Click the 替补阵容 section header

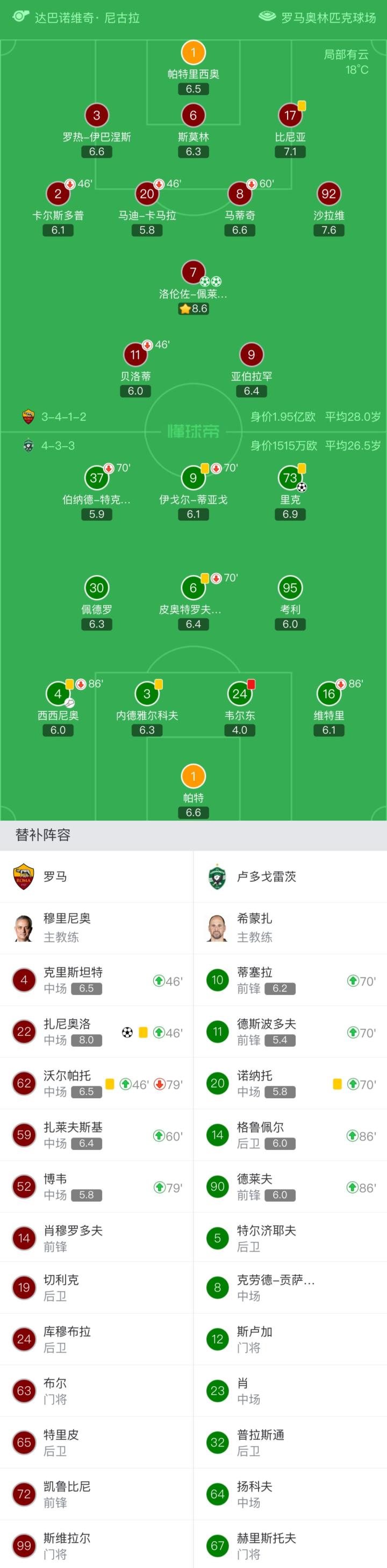click(x=42, y=835)
